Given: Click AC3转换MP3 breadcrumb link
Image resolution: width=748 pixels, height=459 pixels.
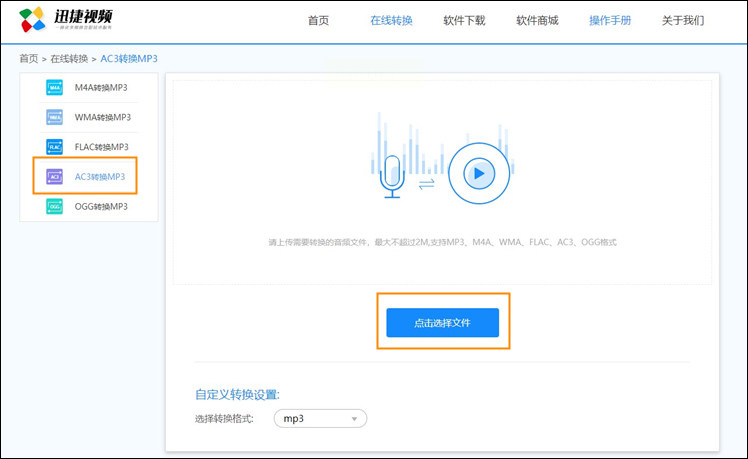Looking at the screenshot, I should click(x=129, y=59).
